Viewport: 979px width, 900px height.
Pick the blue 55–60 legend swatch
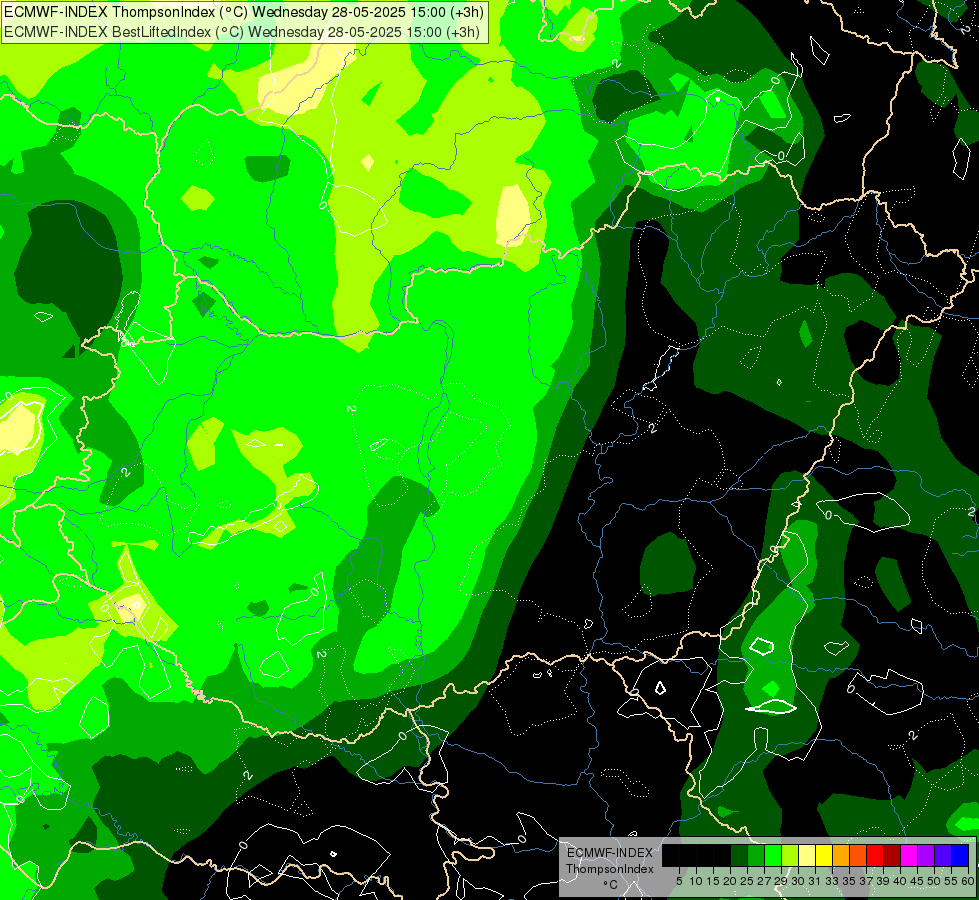[x=960, y=855]
